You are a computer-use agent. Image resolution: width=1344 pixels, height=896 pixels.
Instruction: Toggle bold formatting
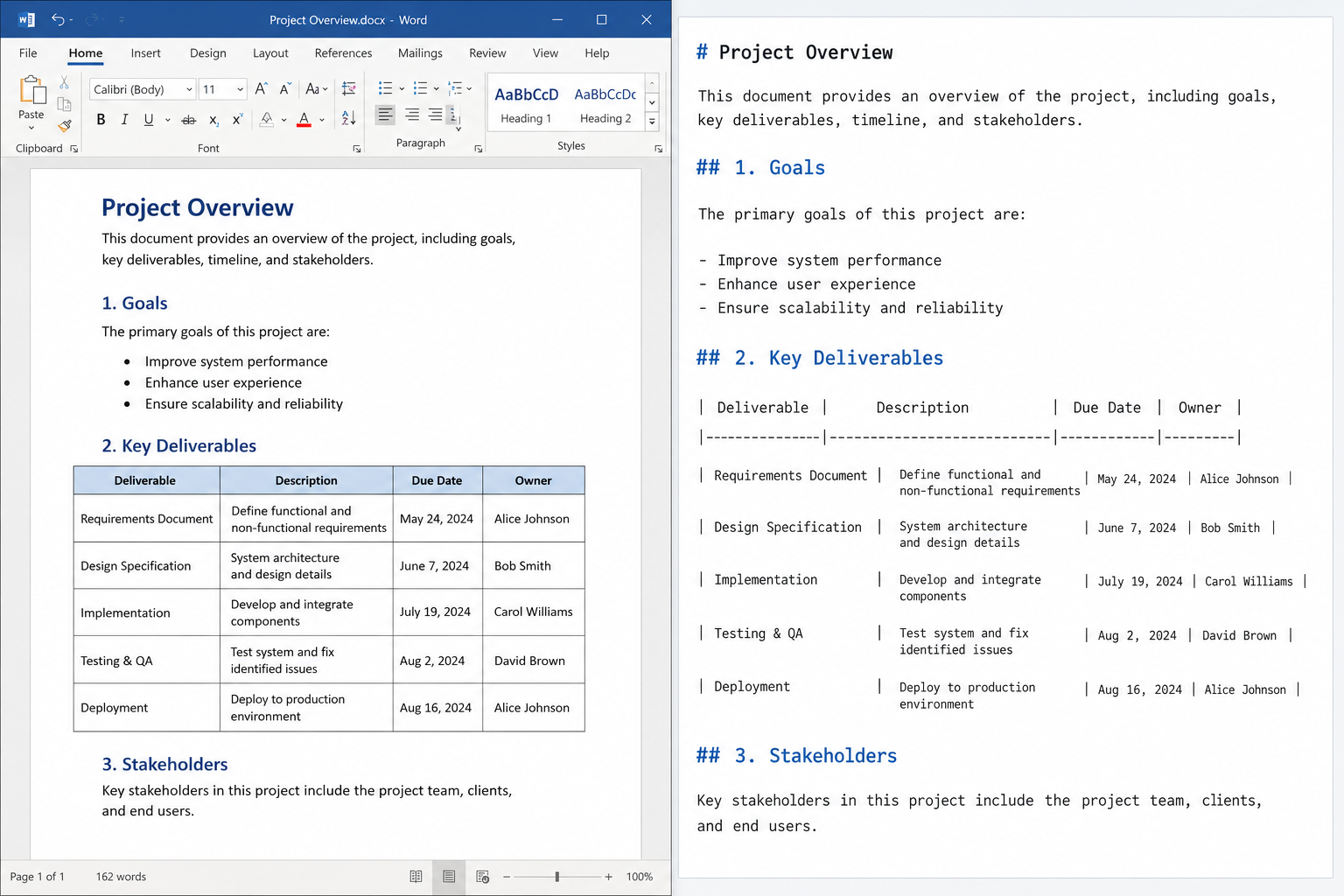click(x=101, y=120)
